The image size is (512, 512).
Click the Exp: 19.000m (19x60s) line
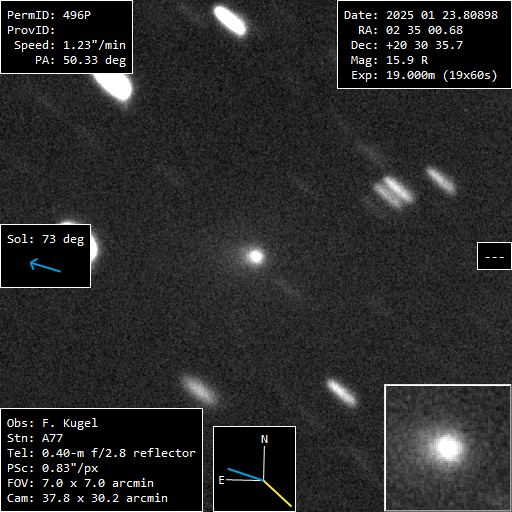click(x=424, y=75)
